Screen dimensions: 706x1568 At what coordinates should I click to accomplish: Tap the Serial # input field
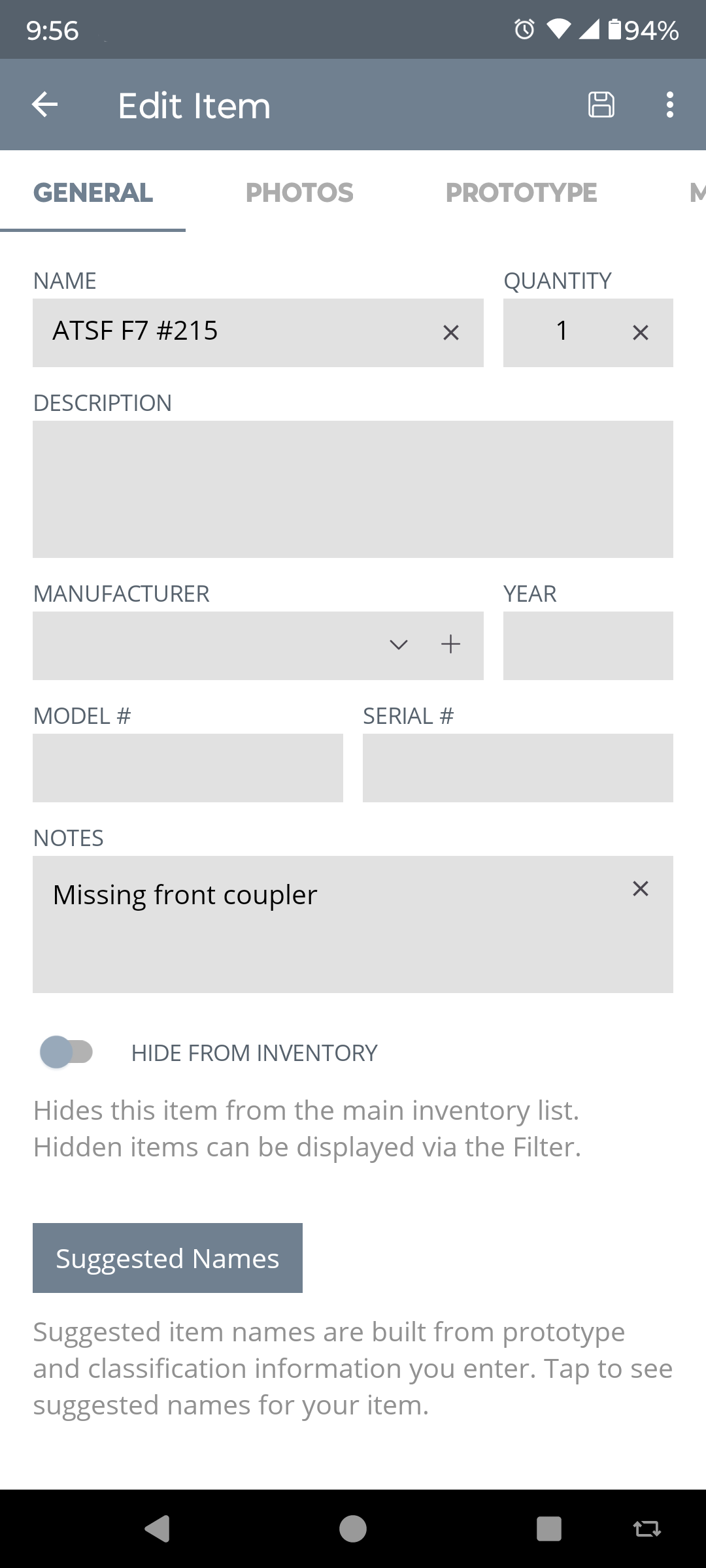[518, 768]
